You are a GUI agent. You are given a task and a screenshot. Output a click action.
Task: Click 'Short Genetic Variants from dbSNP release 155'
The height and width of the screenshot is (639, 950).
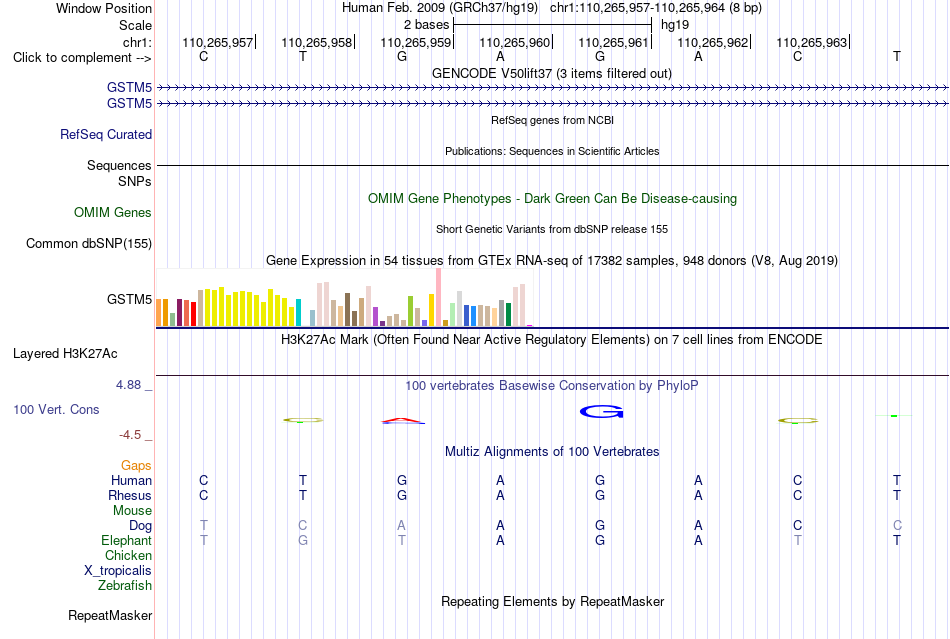tap(552, 229)
